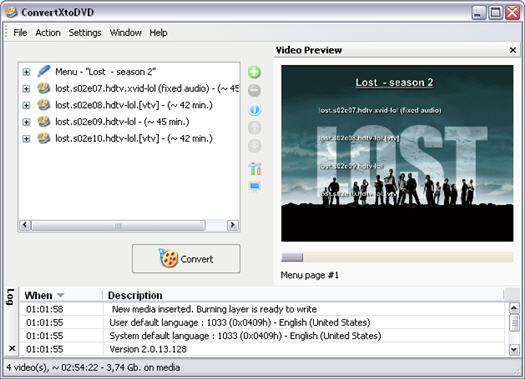Screen dimensions: 525x379
Task: Click "User default language" log entry
Action: [x=240, y=322]
